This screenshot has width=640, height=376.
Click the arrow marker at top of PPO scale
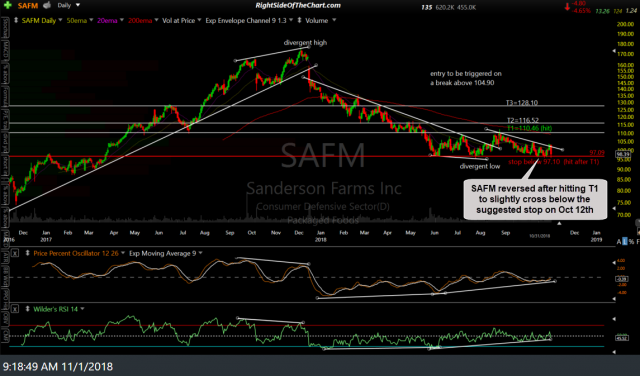614,263
